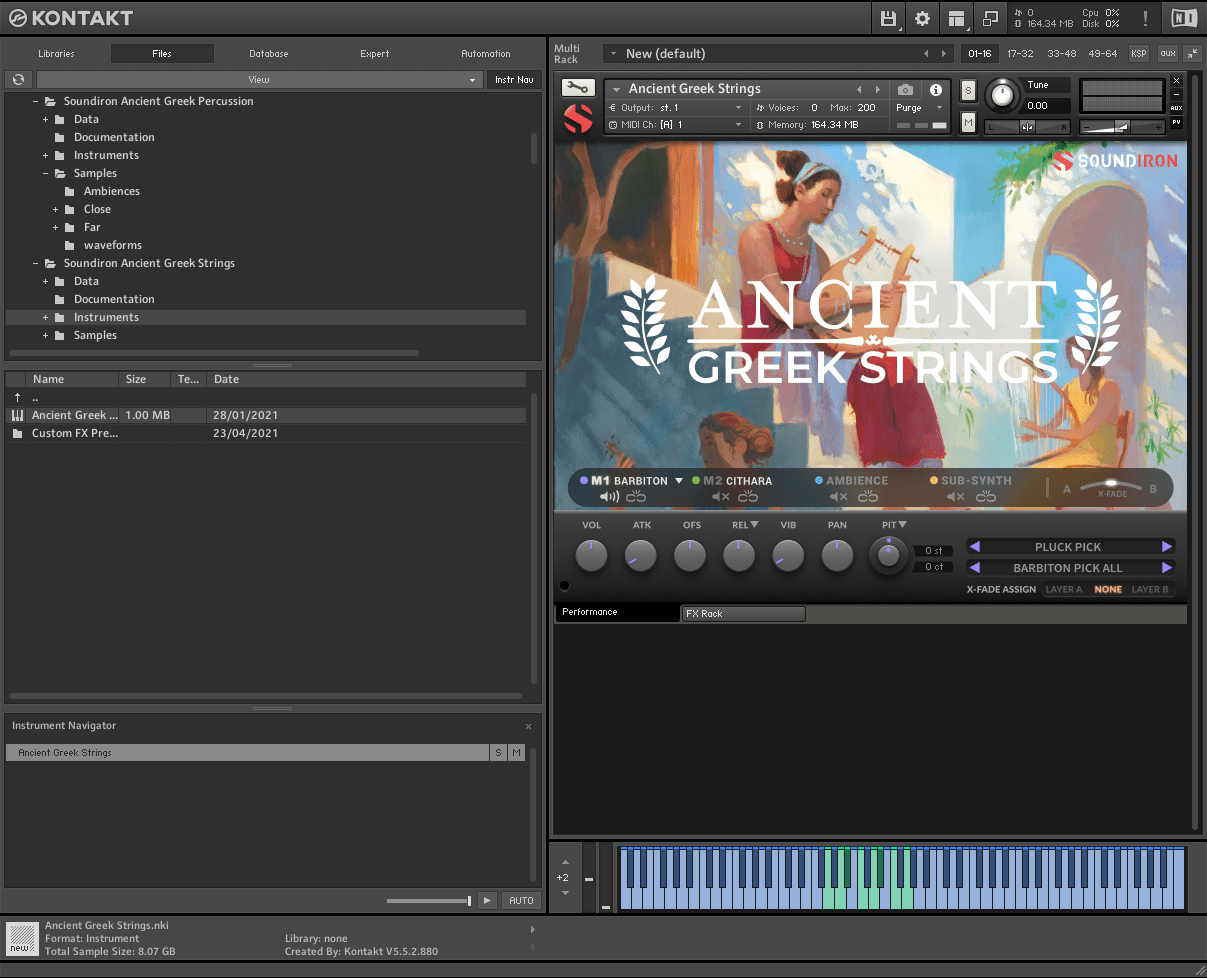Open the workspace layout panel menu
1207x978 pixels.
point(957,18)
